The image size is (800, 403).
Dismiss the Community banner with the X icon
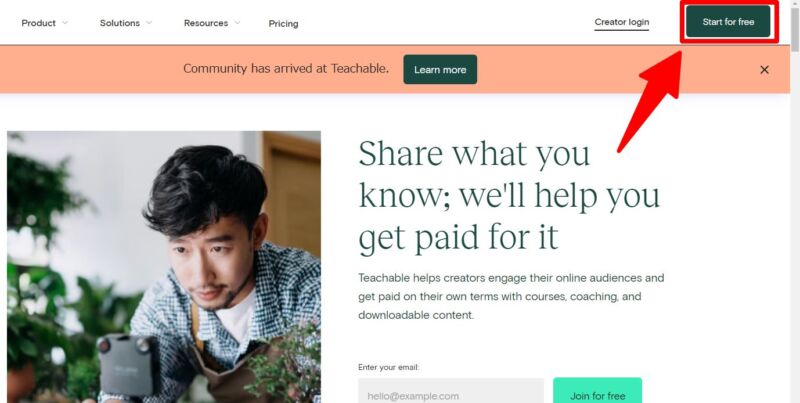coord(764,70)
